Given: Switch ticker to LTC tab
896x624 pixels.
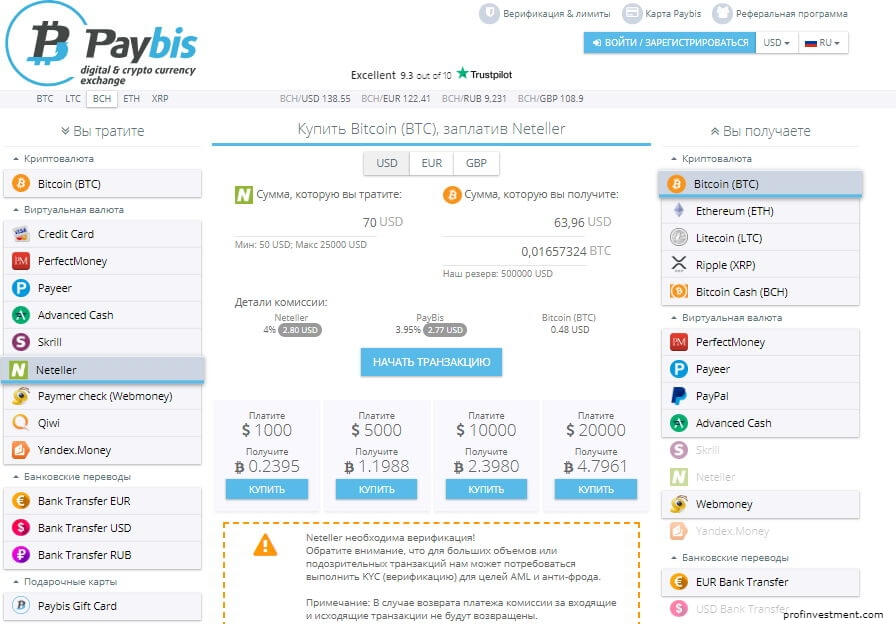Looking at the screenshot, I should click(x=73, y=99).
